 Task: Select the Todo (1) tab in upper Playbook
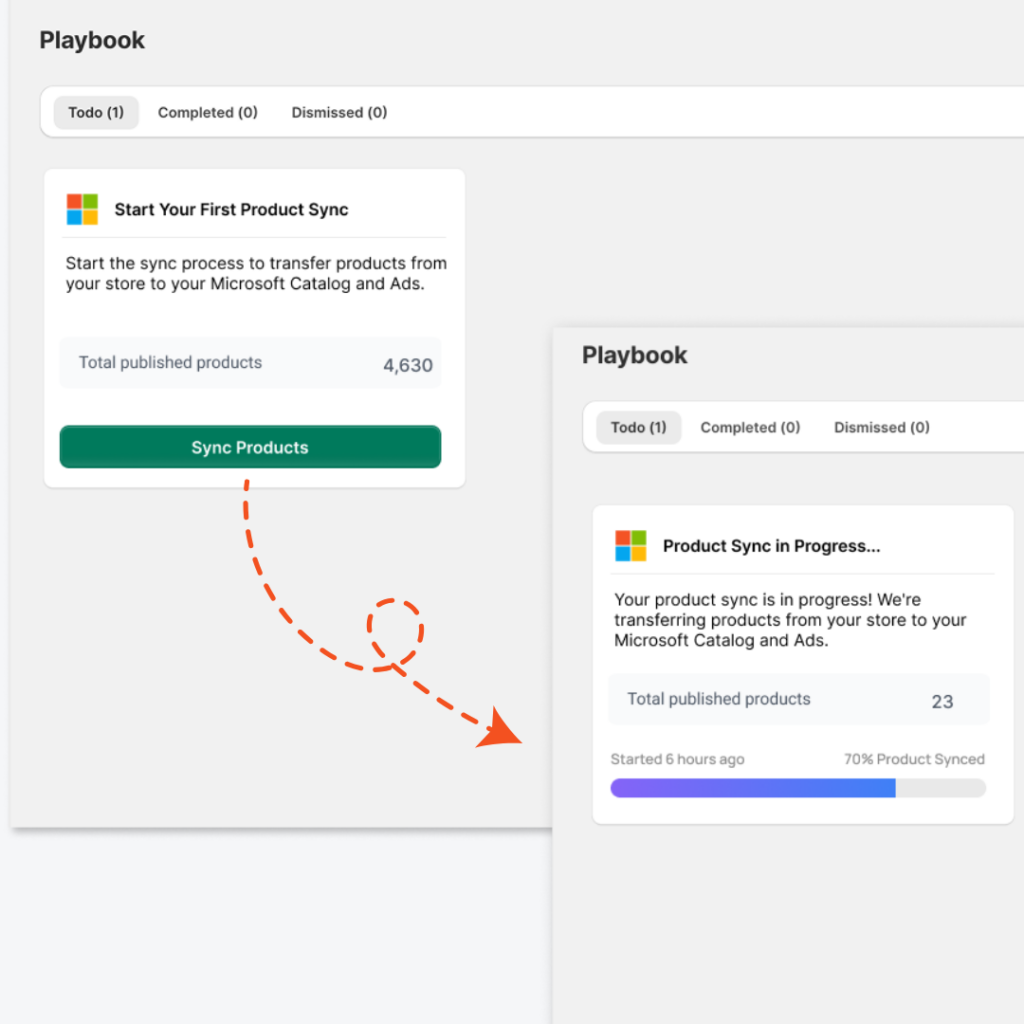96,112
